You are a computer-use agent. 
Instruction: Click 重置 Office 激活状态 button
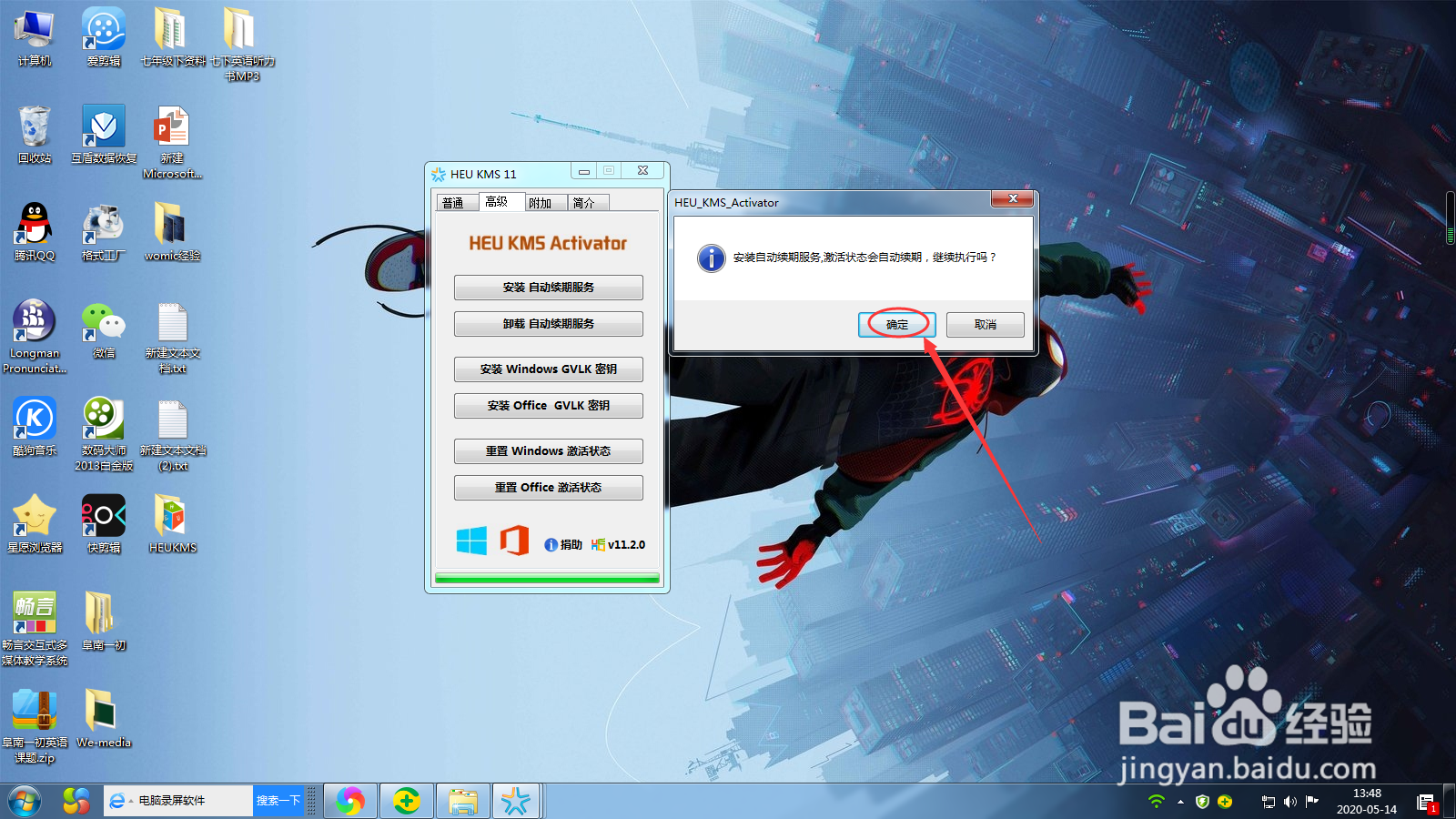click(x=549, y=488)
